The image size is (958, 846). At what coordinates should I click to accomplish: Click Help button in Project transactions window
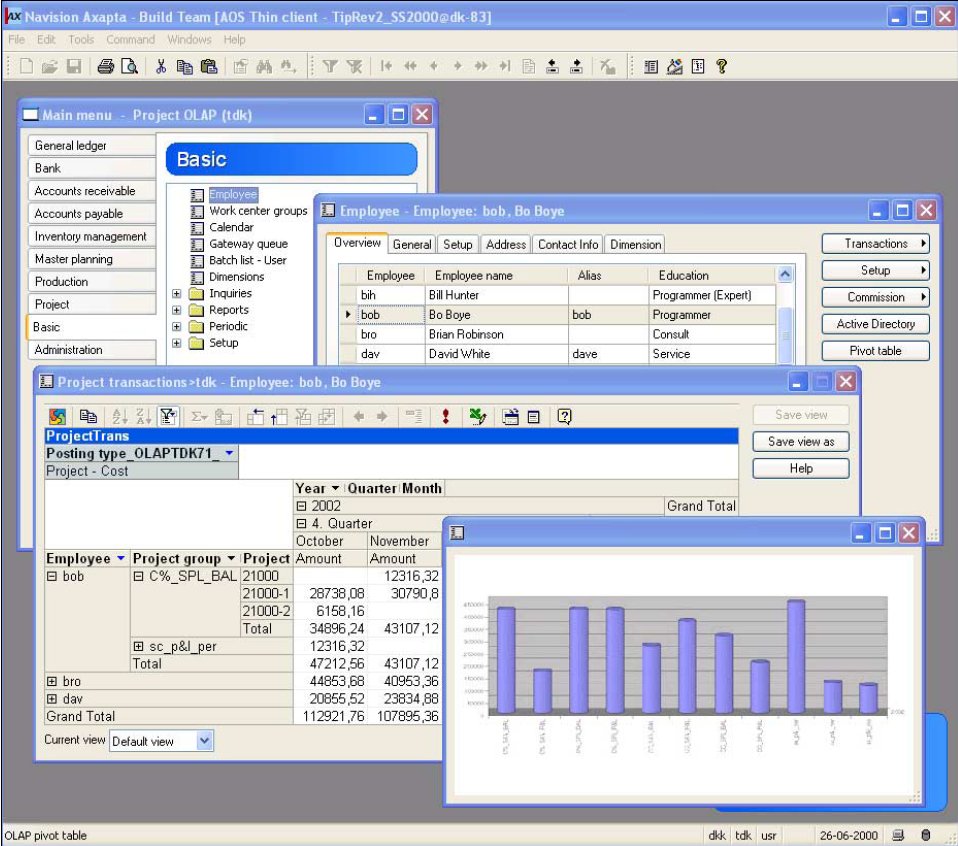(x=800, y=469)
